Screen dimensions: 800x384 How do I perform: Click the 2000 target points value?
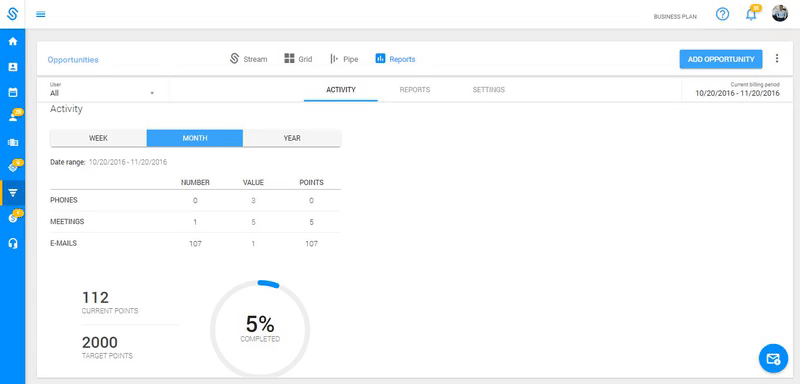(100, 342)
